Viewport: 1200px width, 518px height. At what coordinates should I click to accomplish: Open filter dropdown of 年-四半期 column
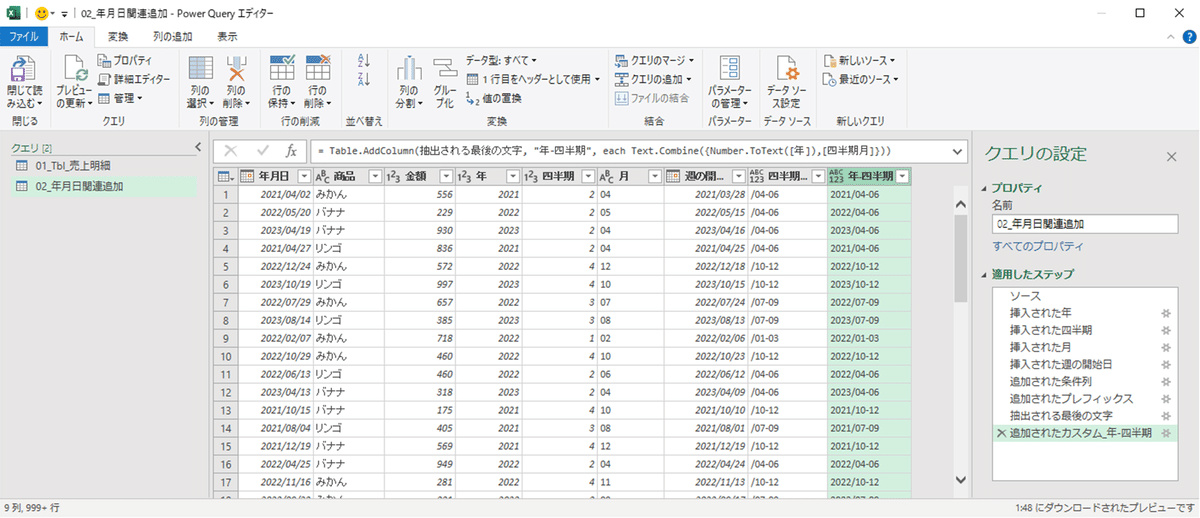903,177
